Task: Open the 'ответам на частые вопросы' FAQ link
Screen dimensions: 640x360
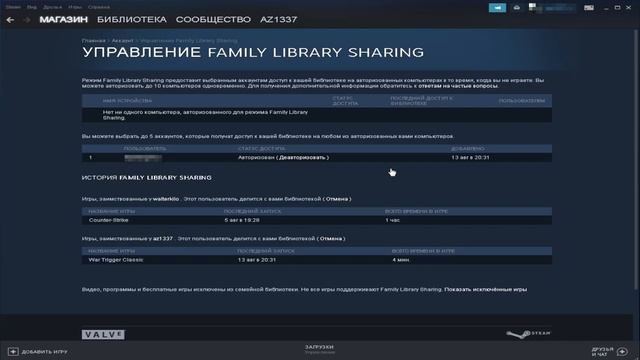Action: 458,86
